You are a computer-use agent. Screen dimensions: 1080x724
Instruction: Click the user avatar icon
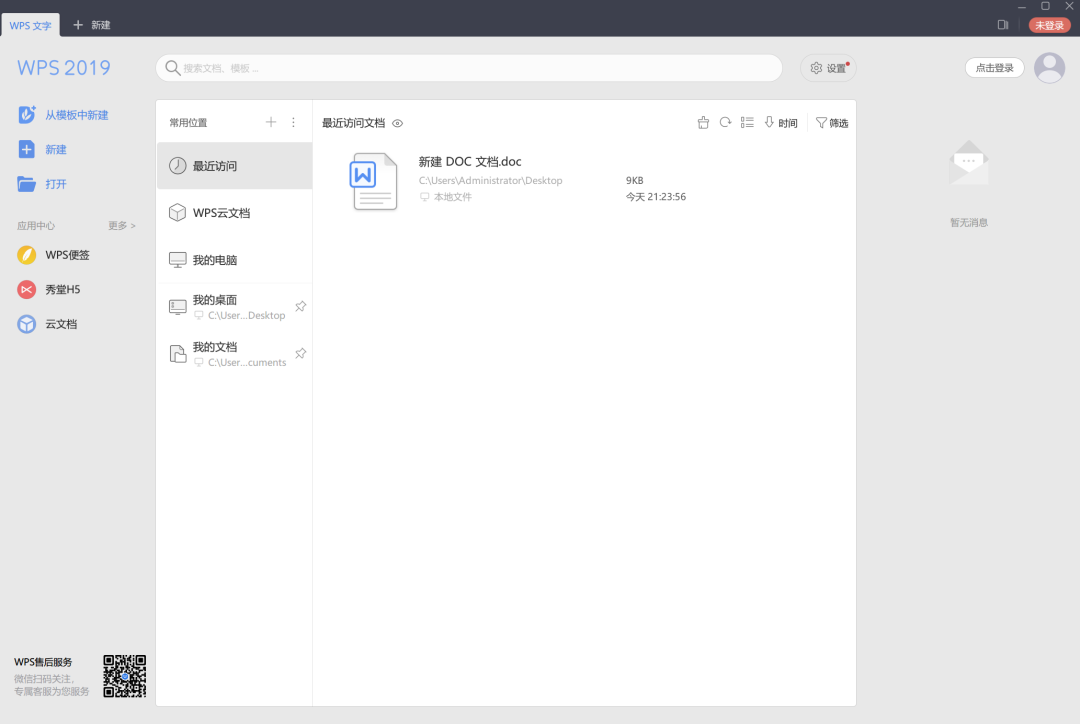click(1050, 68)
